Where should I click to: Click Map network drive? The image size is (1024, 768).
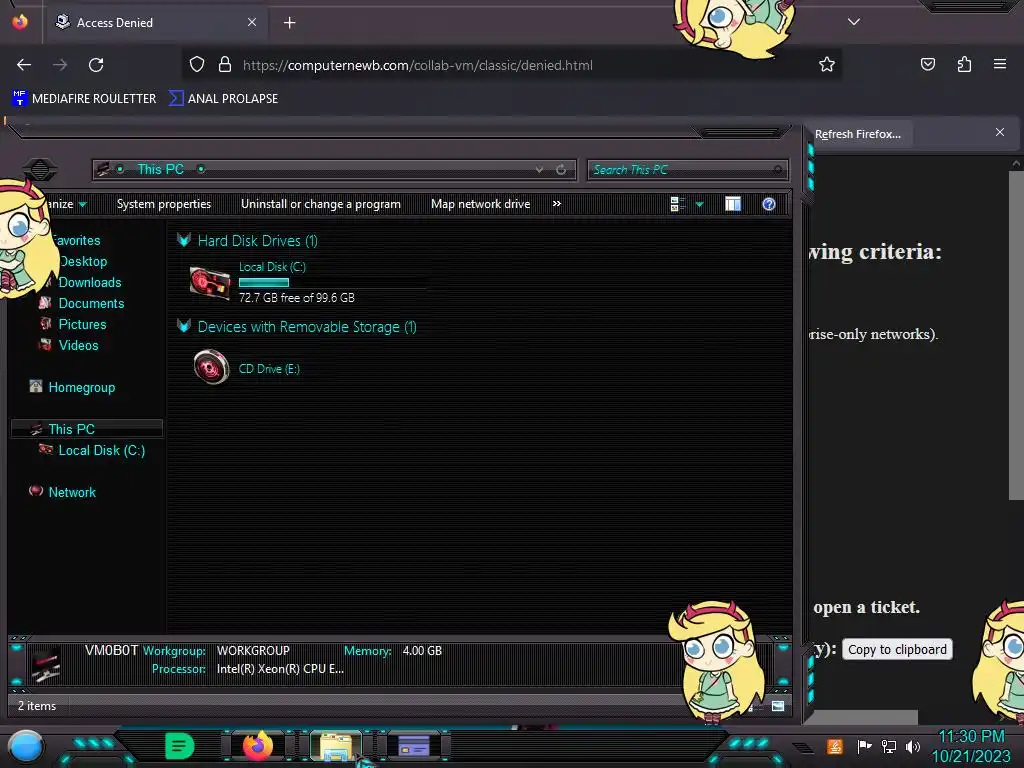(x=480, y=204)
